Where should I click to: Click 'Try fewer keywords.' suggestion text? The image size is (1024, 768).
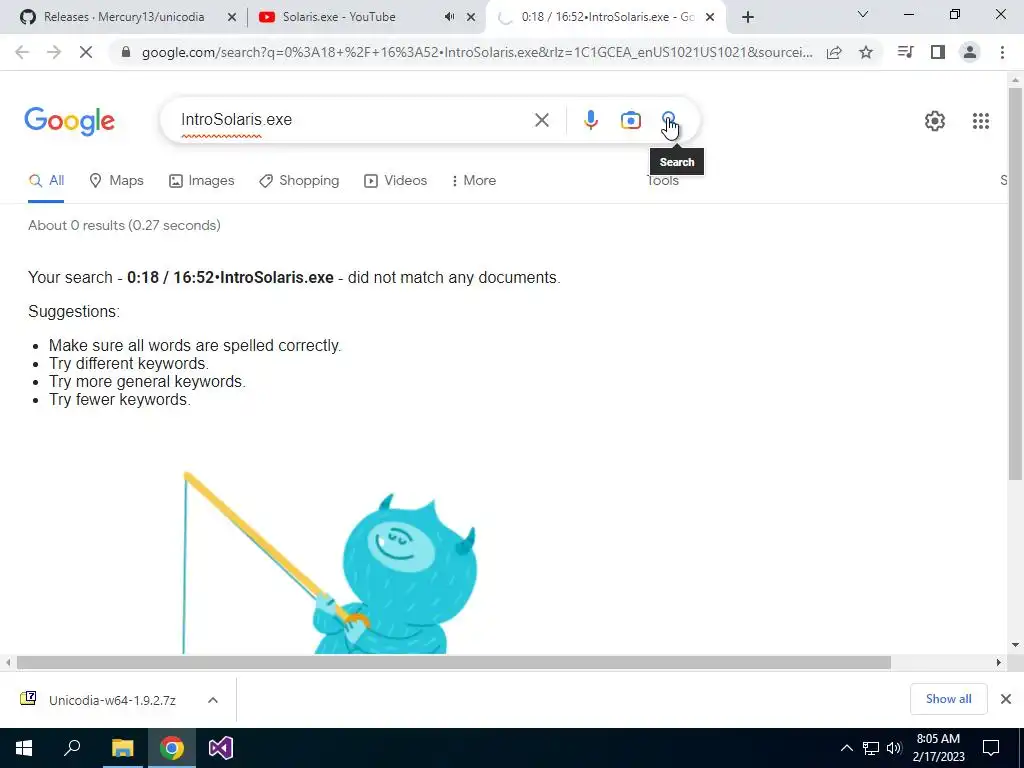pyautogui.click(x=120, y=400)
